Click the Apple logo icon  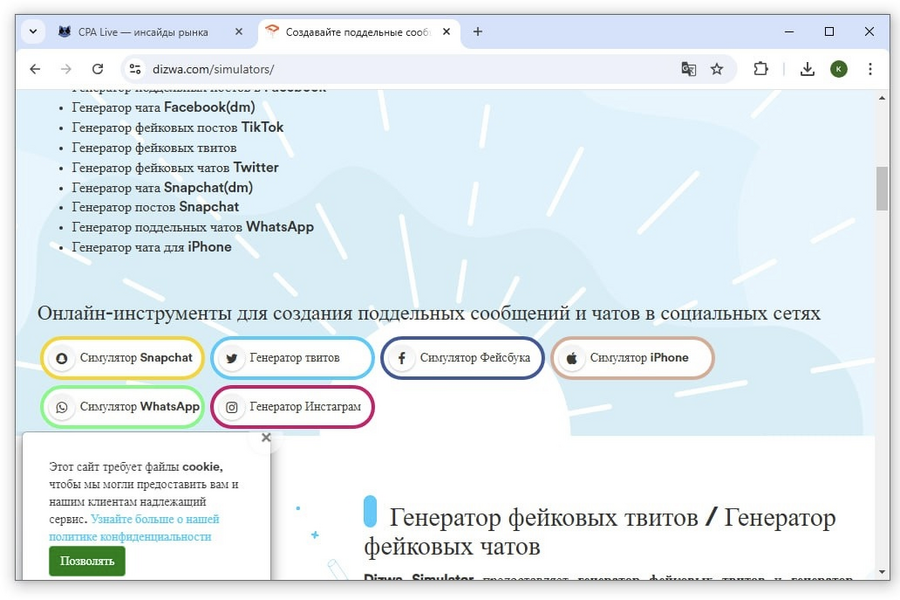(x=572, y=358)
